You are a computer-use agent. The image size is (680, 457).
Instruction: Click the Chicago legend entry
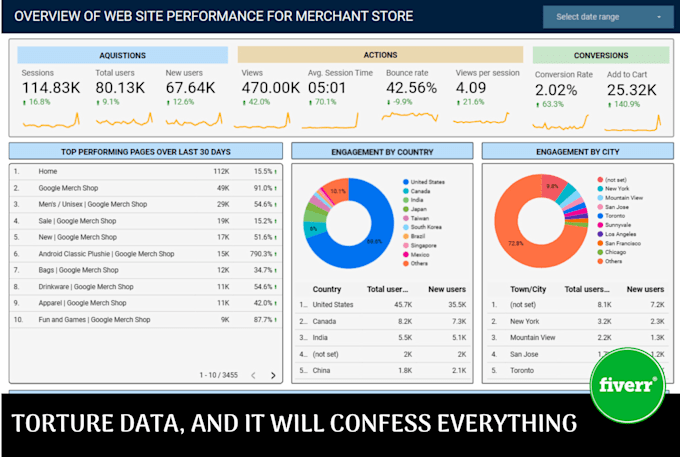(x=611, y=252)
